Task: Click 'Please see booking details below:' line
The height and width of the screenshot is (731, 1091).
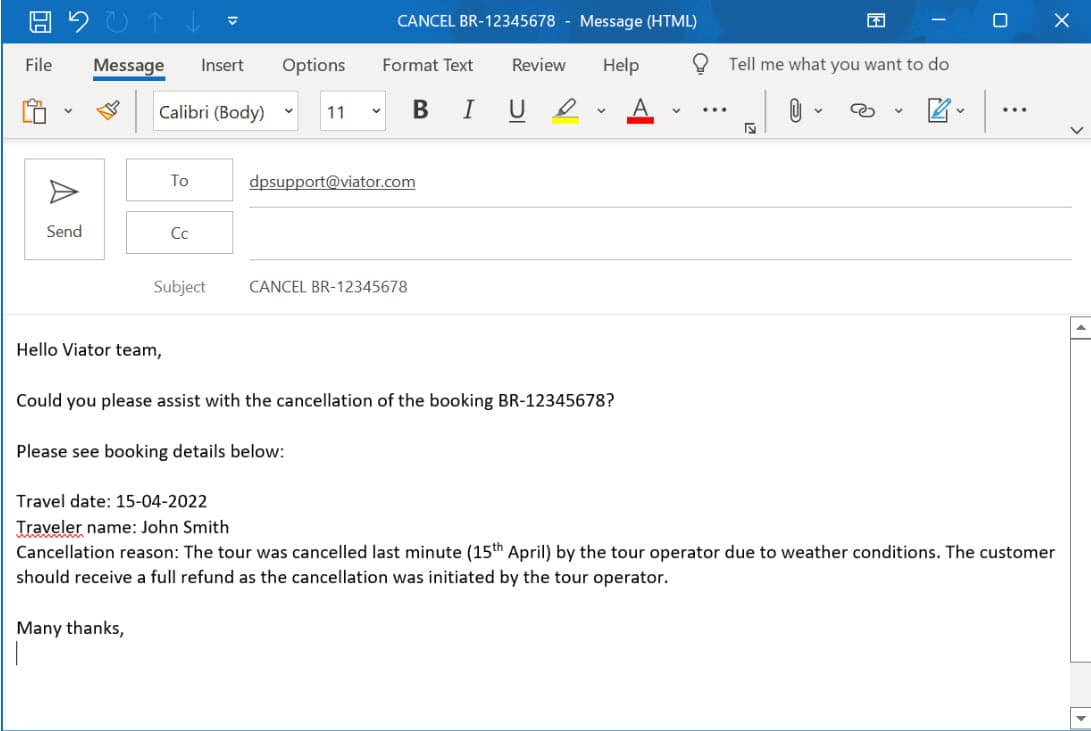Action: pos(150,451)
